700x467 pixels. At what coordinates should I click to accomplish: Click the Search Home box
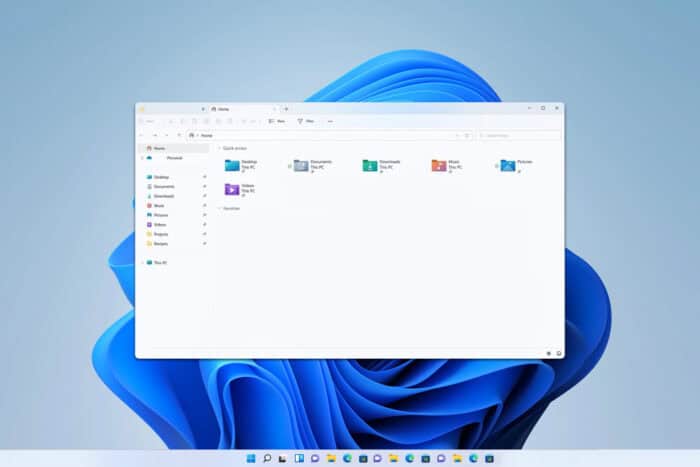coord(520,135)
